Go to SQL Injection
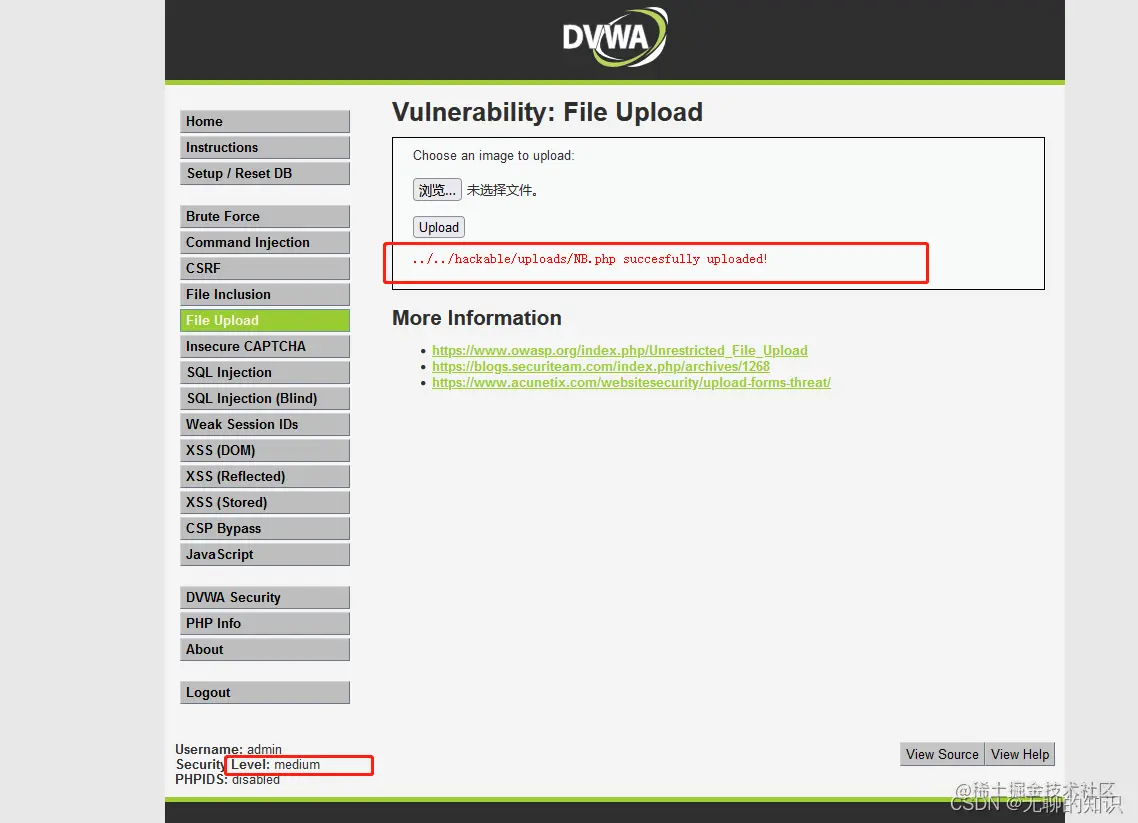 265,372
